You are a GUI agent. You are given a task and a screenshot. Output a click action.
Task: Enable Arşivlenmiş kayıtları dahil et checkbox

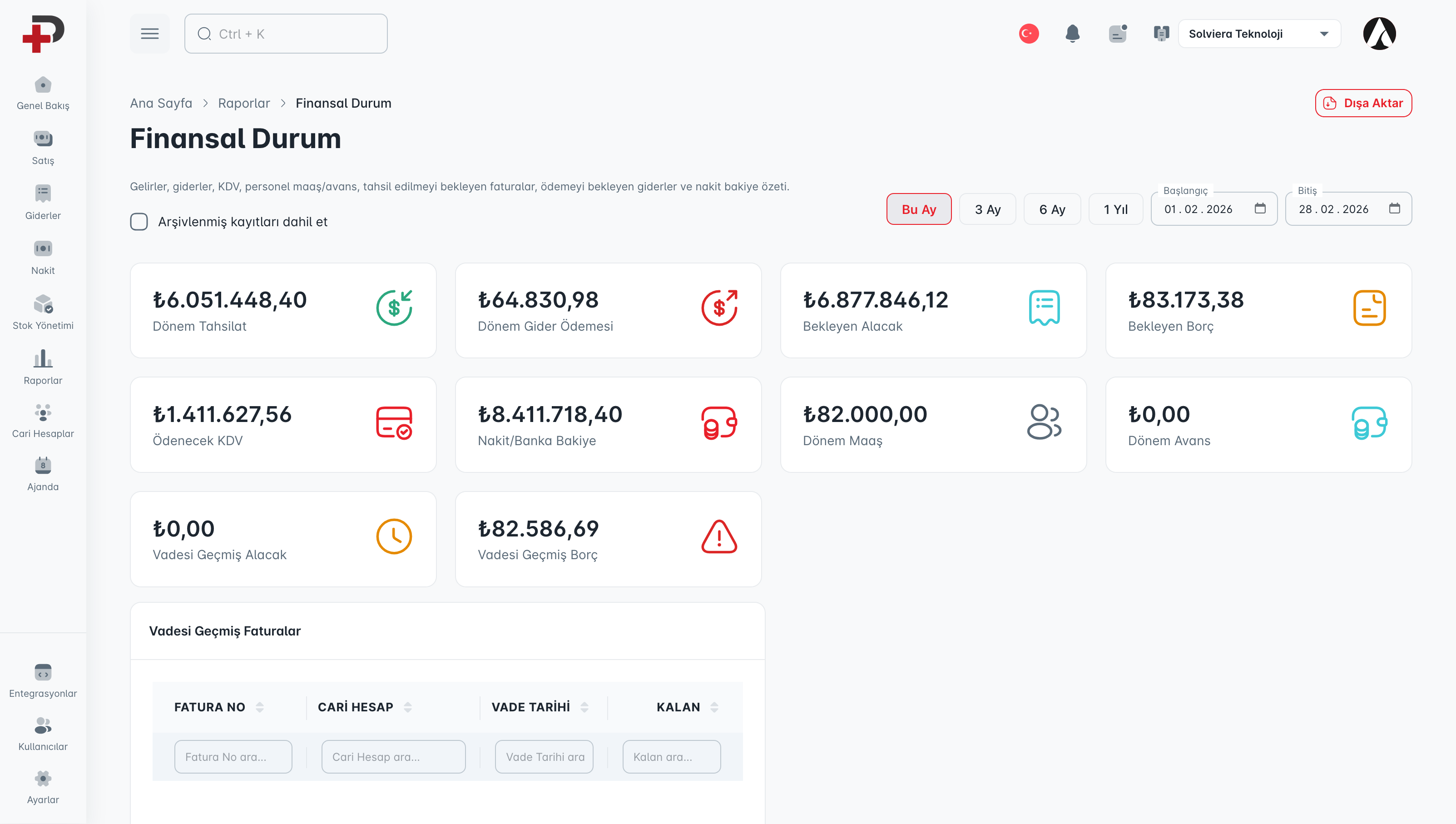pyautogui.click(x=139, y=222)
